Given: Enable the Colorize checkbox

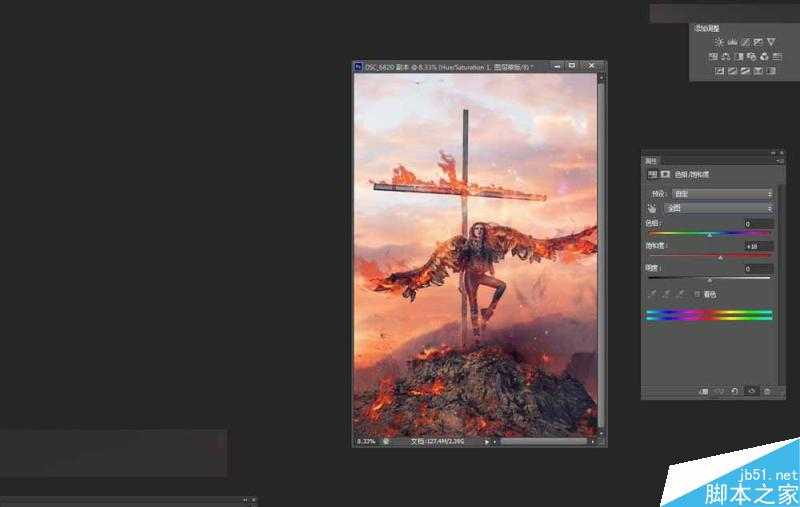Looking at the screenshot, I should (697, 294).
